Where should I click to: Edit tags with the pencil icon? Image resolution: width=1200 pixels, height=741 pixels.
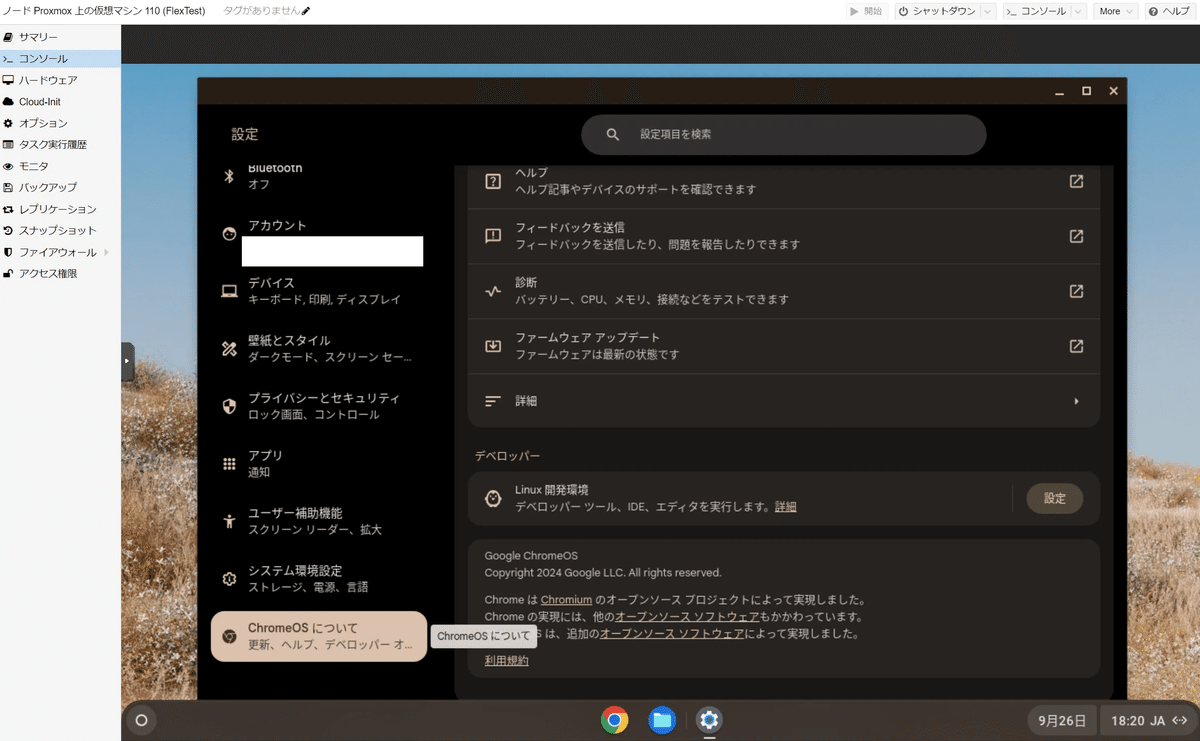(x=306, y=11)
